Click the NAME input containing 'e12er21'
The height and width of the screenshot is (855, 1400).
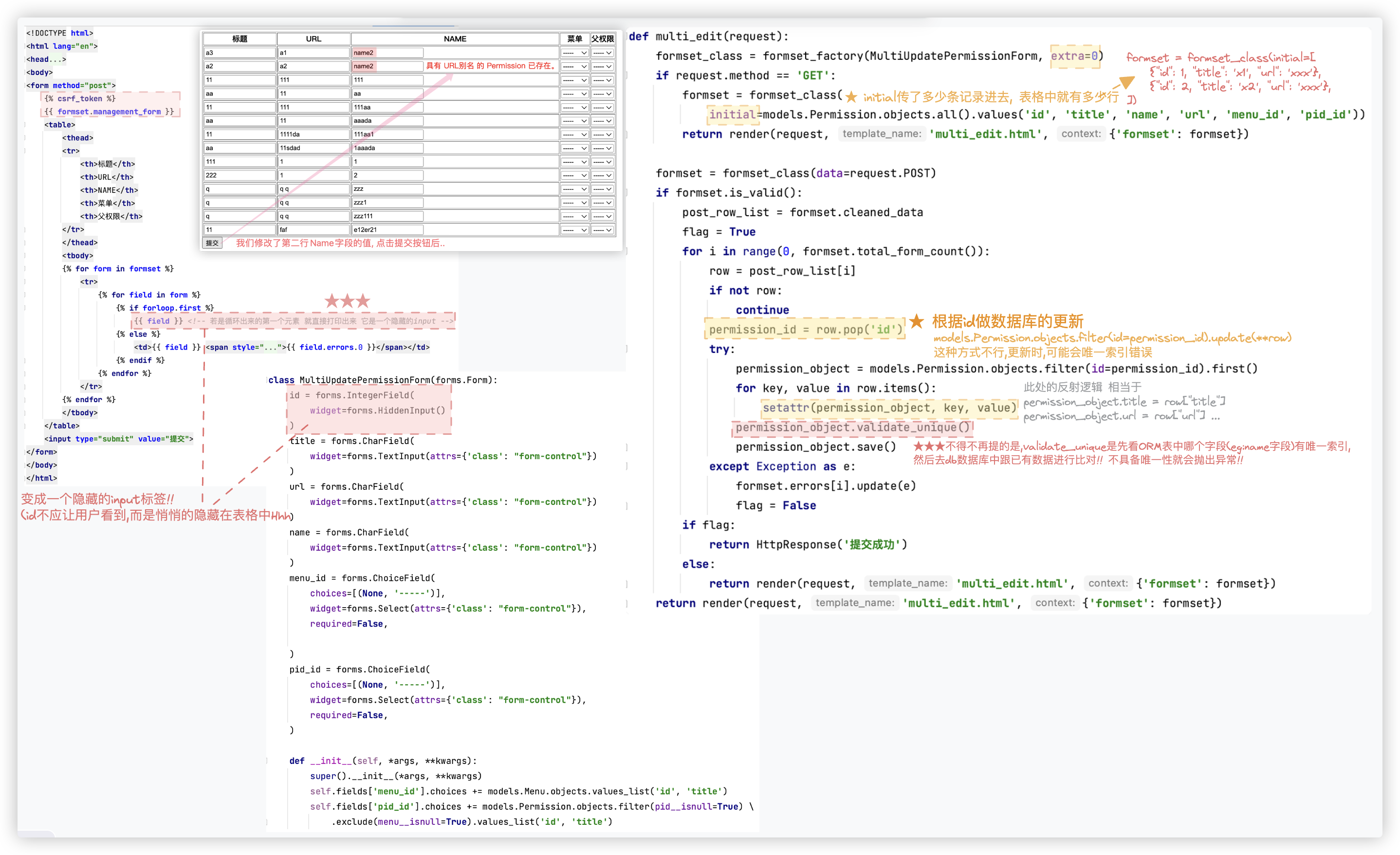(387, 230)
